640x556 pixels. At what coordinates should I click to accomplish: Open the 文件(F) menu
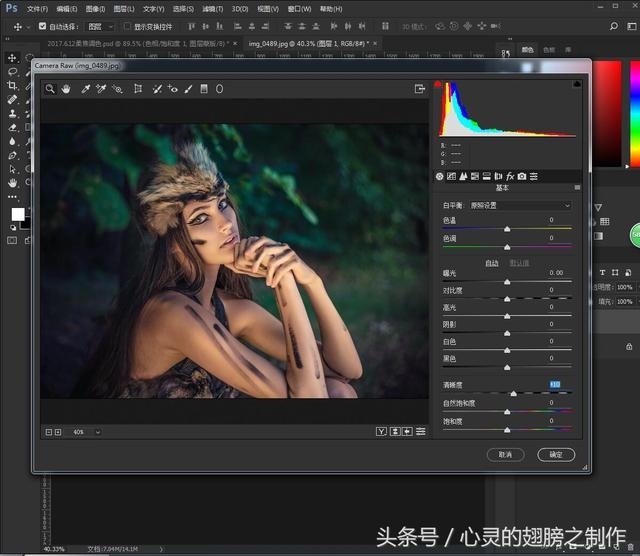37,9
